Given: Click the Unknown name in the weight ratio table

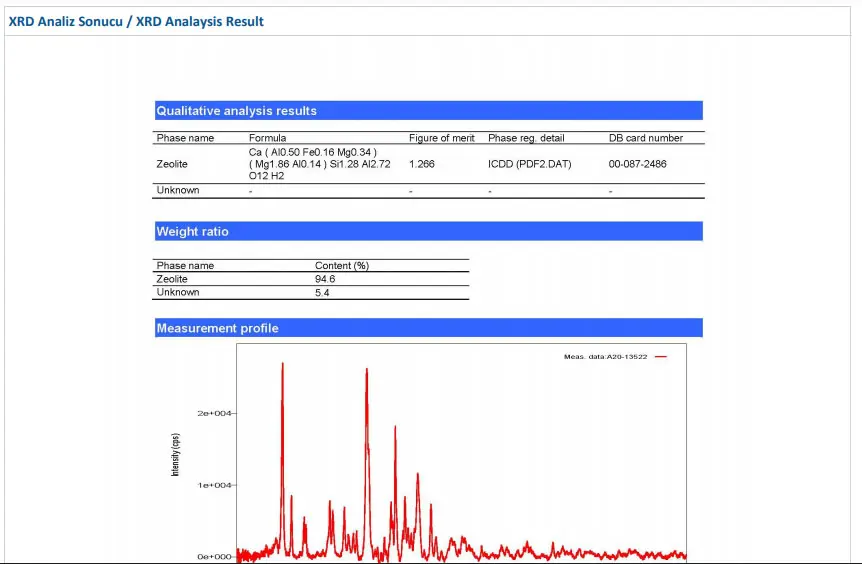Looking at the screenshot, I should (178, 292).
